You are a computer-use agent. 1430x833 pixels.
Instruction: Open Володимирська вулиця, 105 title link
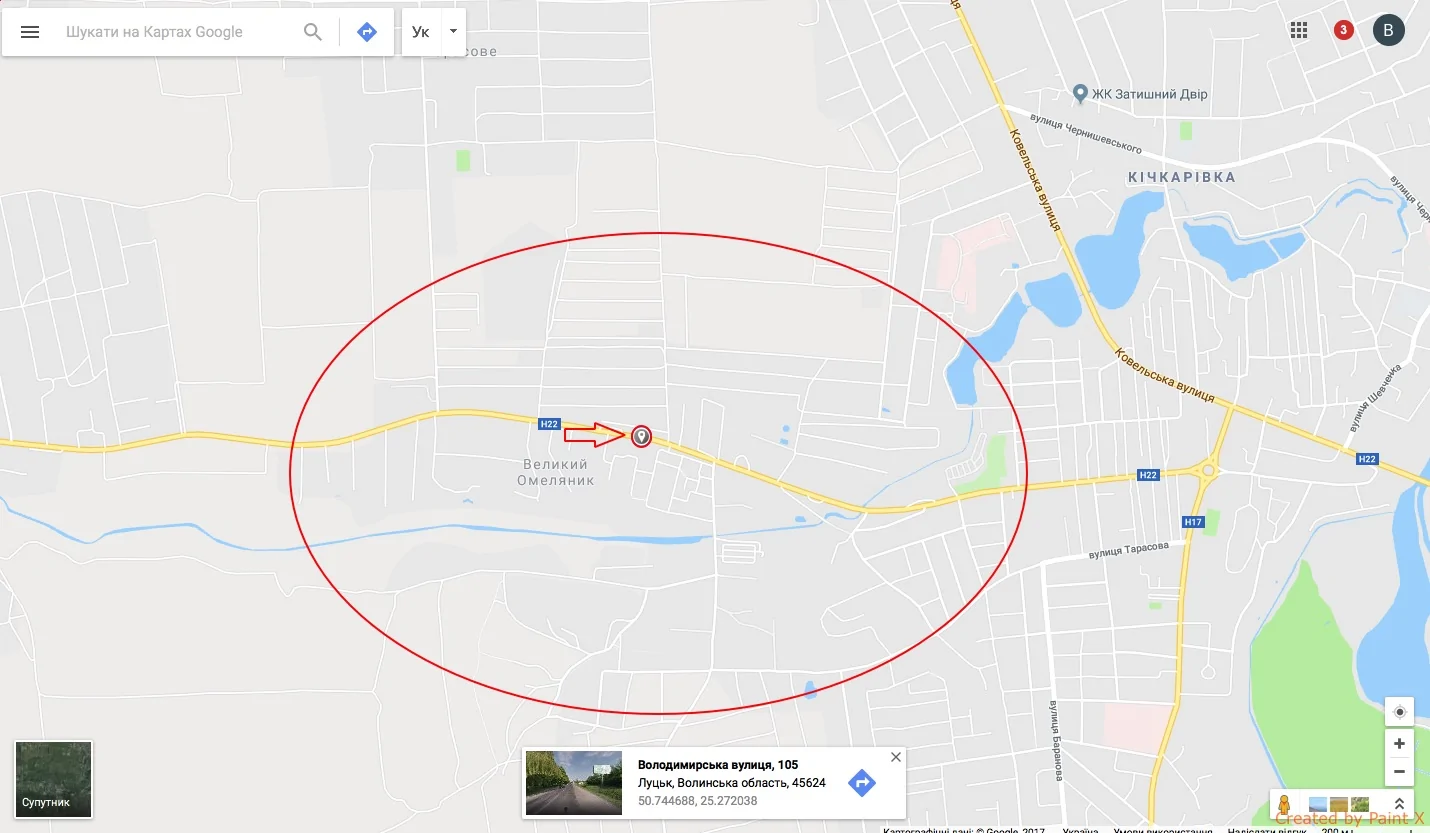tap(718, 765)
